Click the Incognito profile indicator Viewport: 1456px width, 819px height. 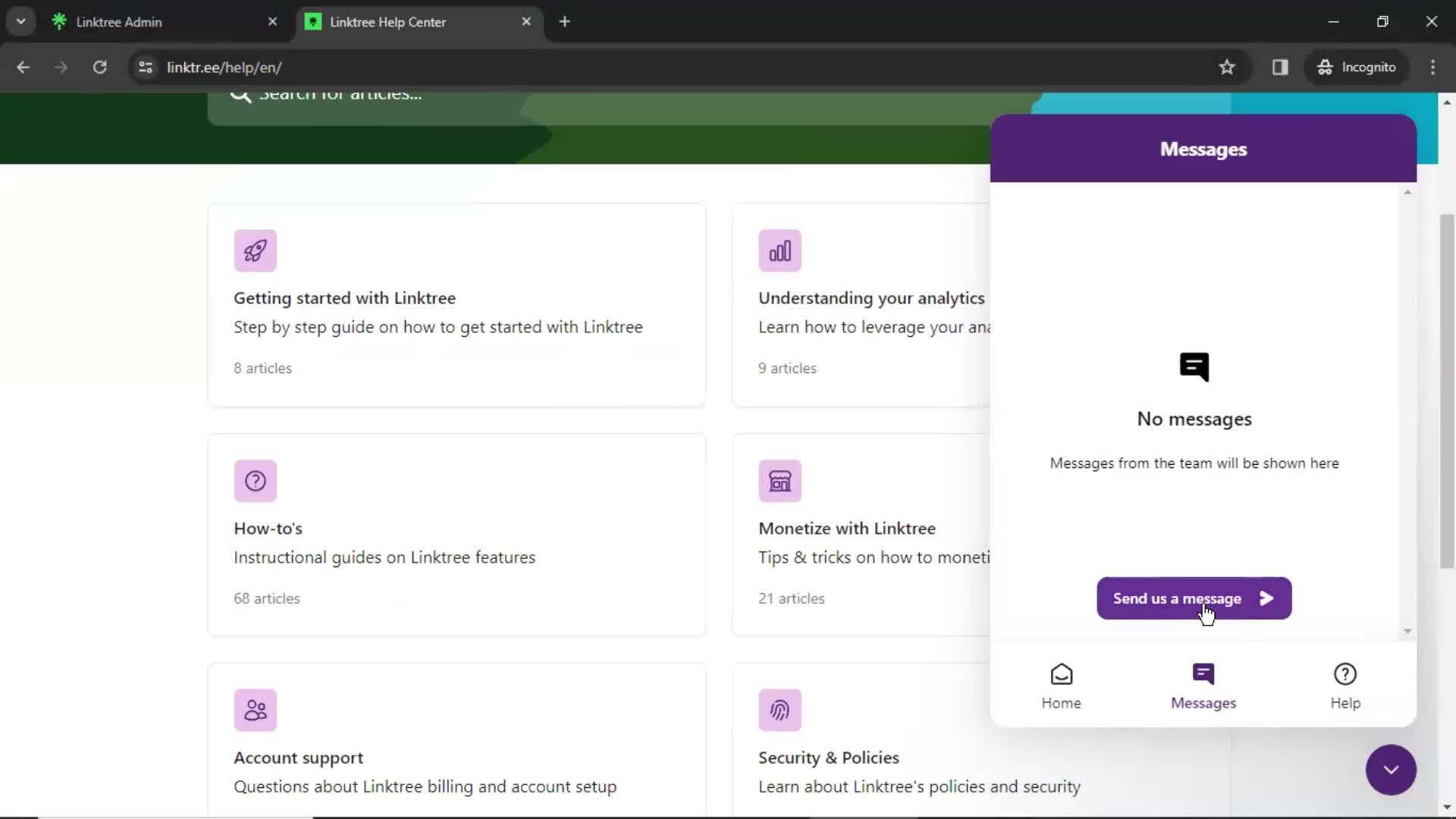[x=1357, y=67]
